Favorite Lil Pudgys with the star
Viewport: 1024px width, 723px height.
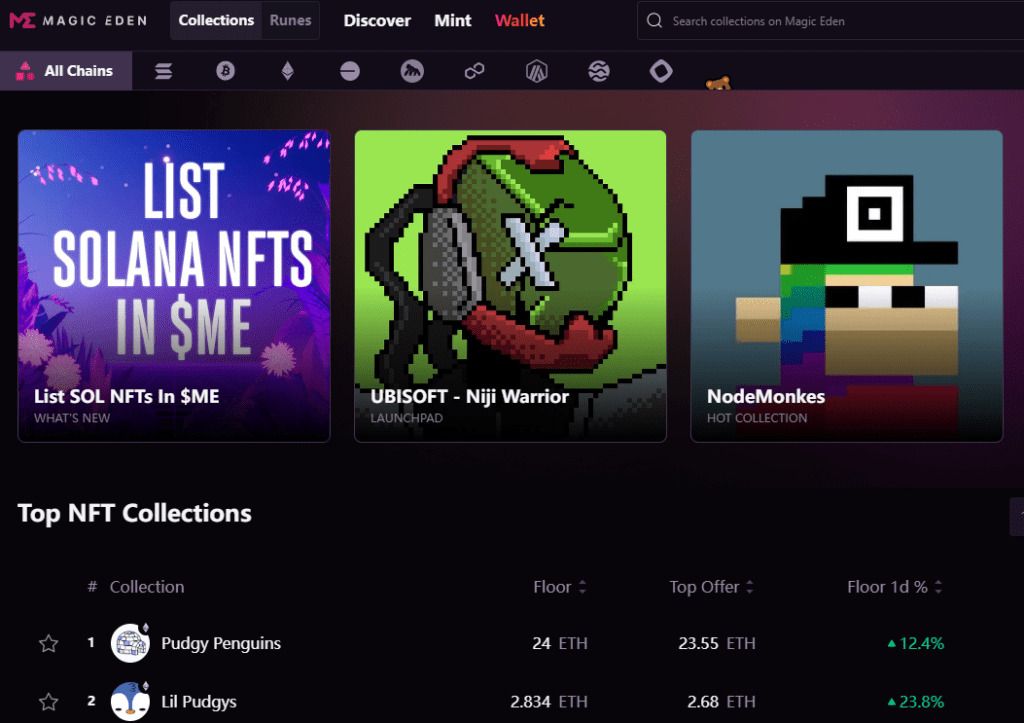(x=48, y=702)
